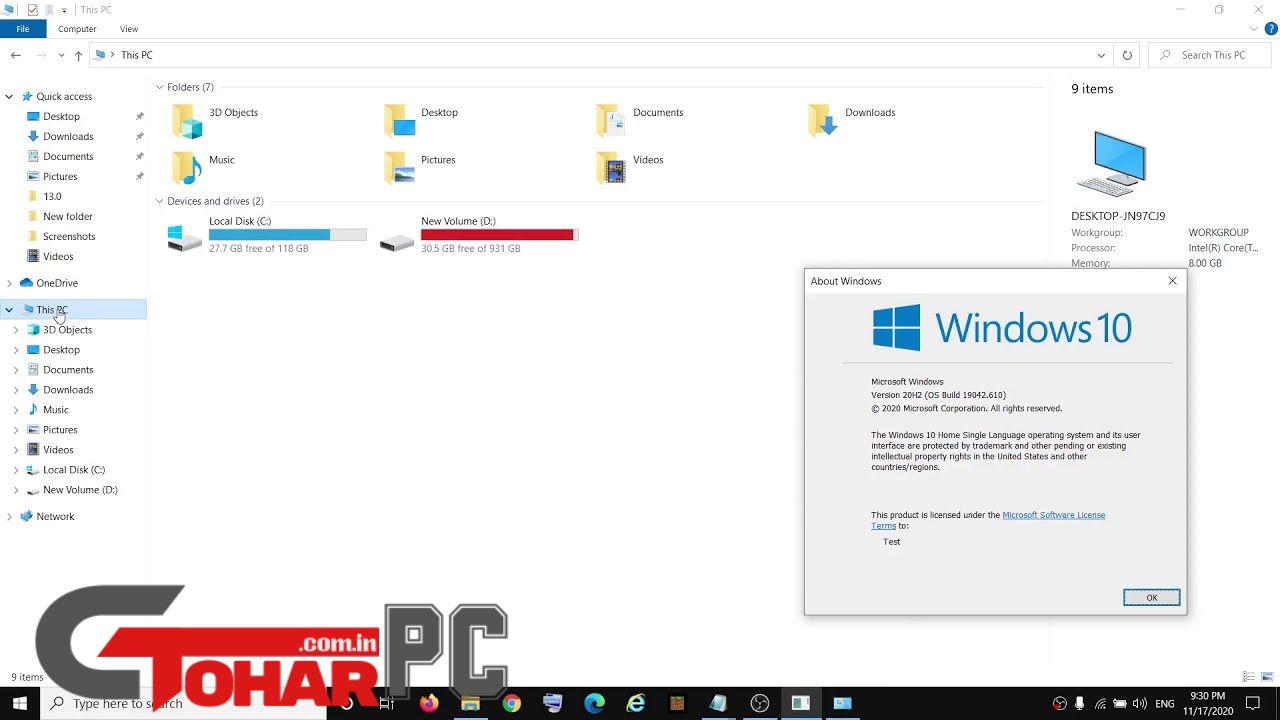Open recent locations dropdown arrow
The width and height of the screenshot is (1280, 720).
[x=61, y=55]
